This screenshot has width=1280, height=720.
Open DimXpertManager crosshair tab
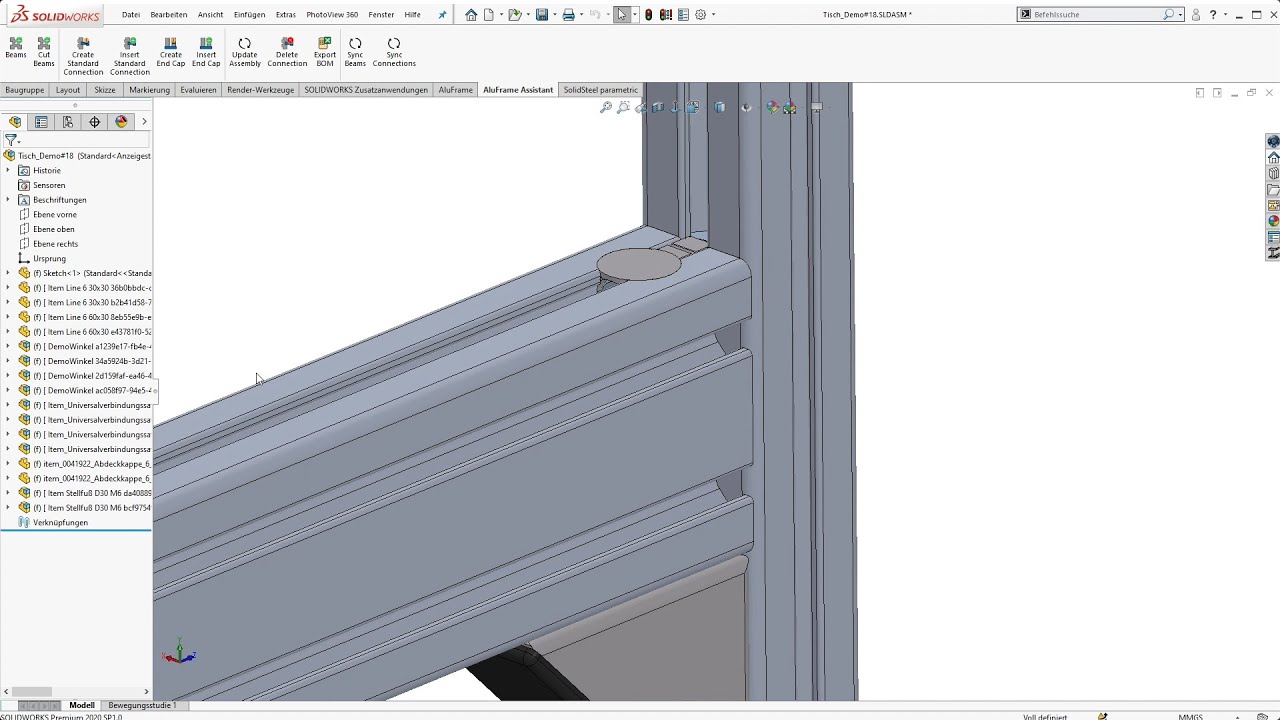click(95, 122)
